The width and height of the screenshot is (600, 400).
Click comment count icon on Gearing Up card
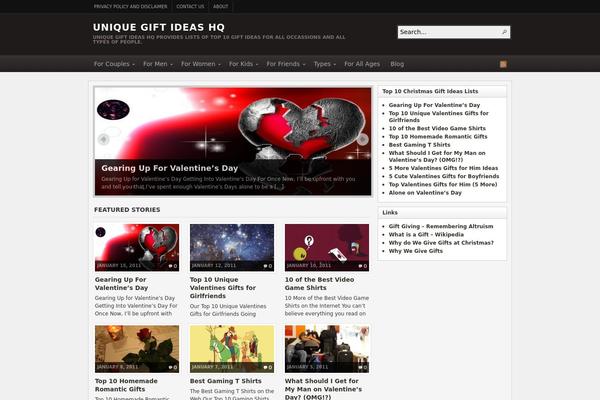tap(173, 266)
